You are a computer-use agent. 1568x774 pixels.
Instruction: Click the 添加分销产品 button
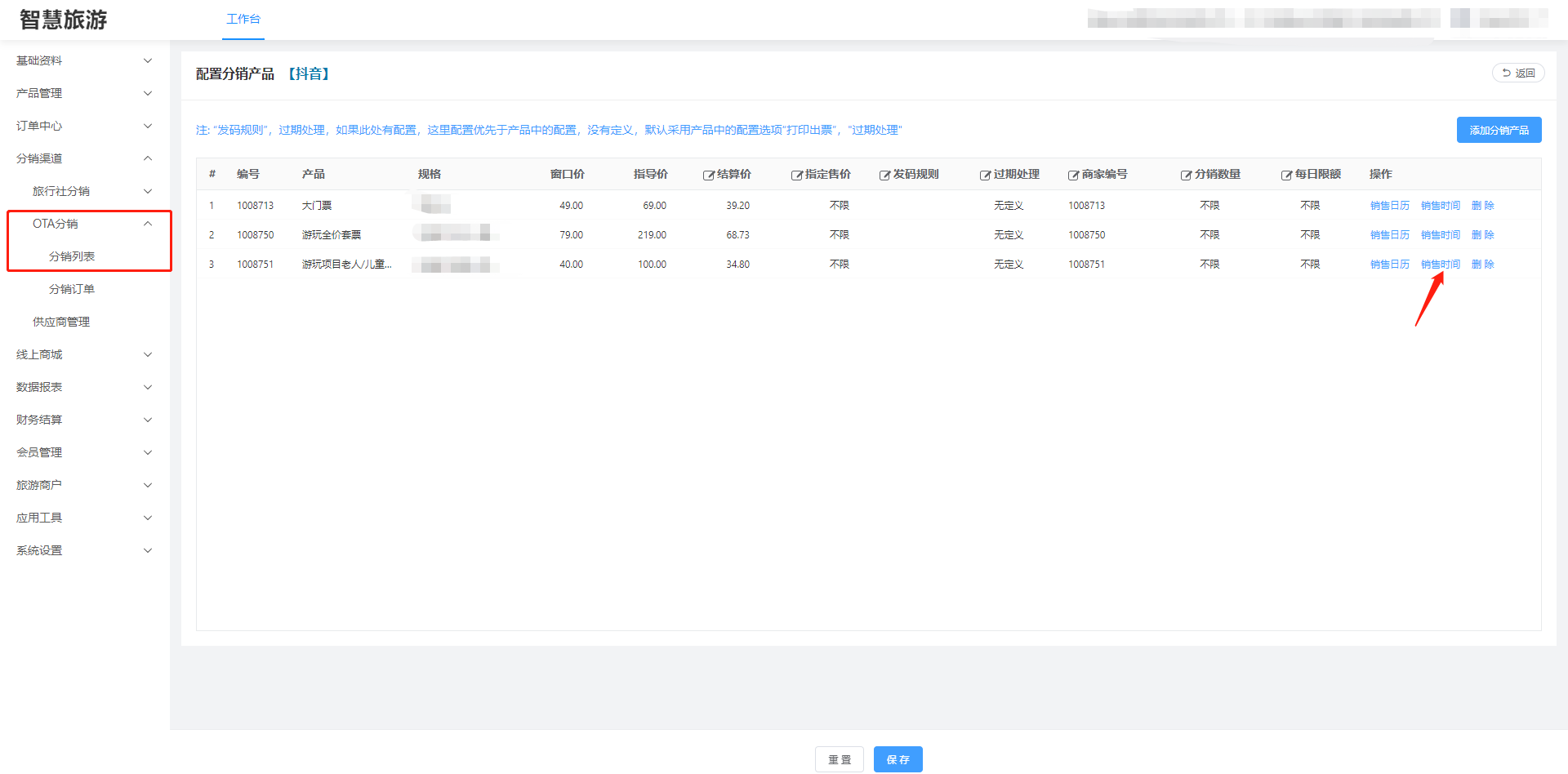pos(1499,130)
